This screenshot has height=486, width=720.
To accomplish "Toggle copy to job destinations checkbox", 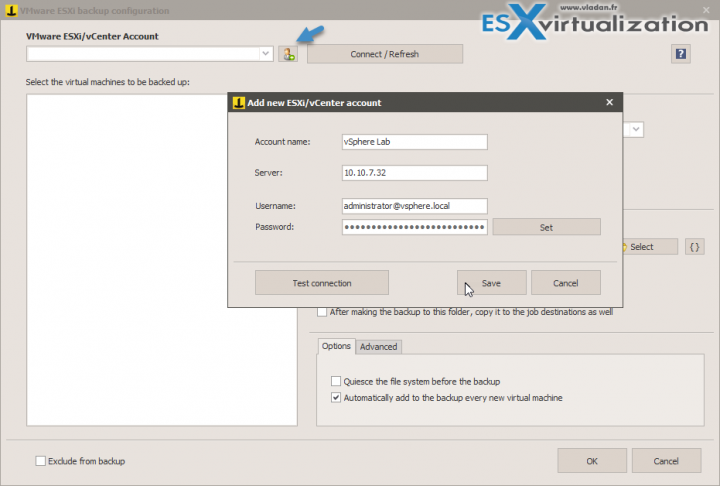I will (322, 312).
